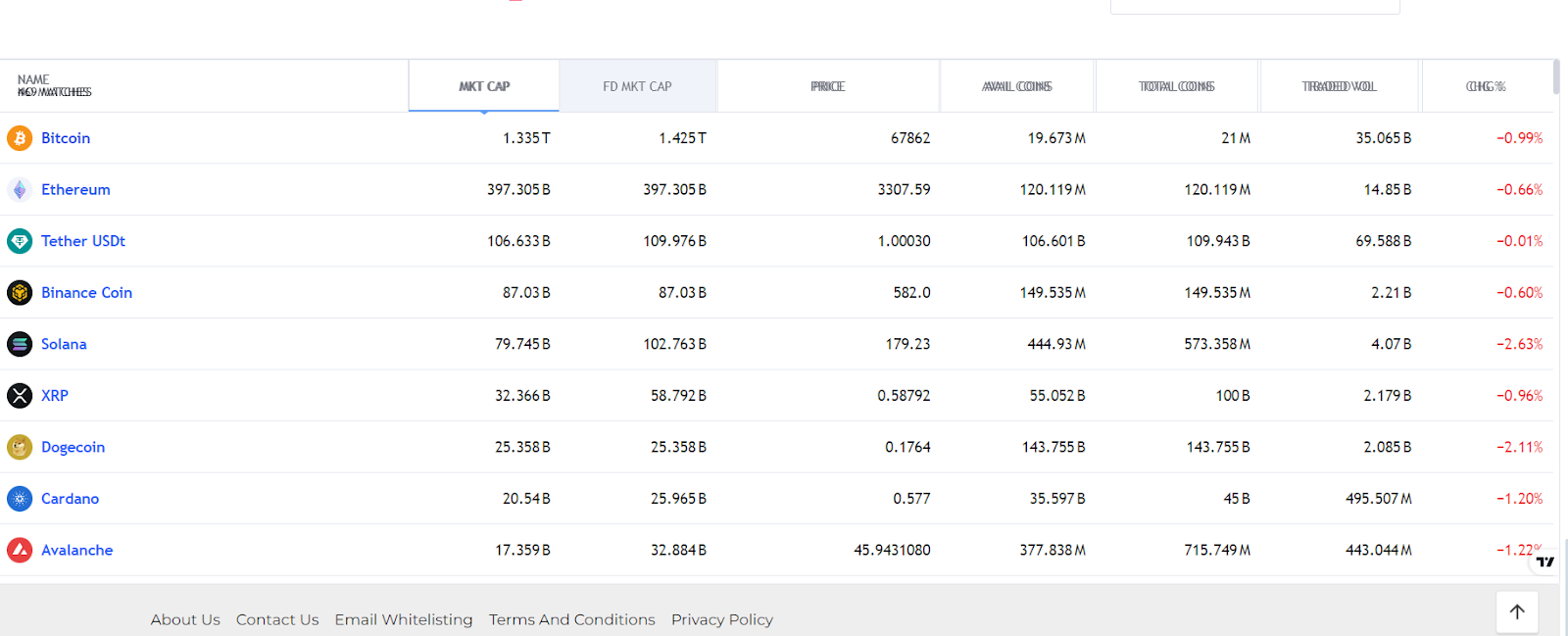This screenshot has height=636, width=1568.
Task: Sort by AVAIL COINS column header
Action: point(1017,86)
